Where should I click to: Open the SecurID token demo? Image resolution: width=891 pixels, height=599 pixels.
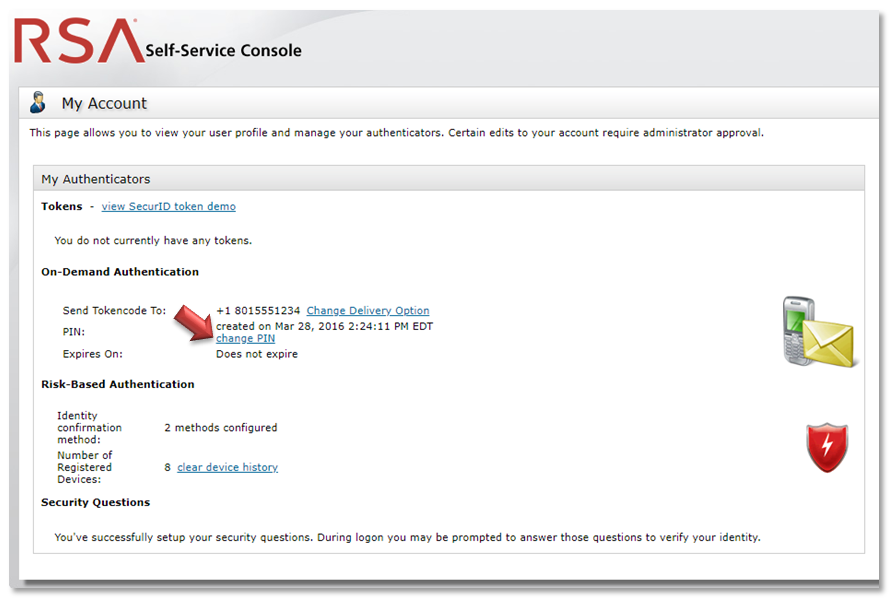(168, 206)
